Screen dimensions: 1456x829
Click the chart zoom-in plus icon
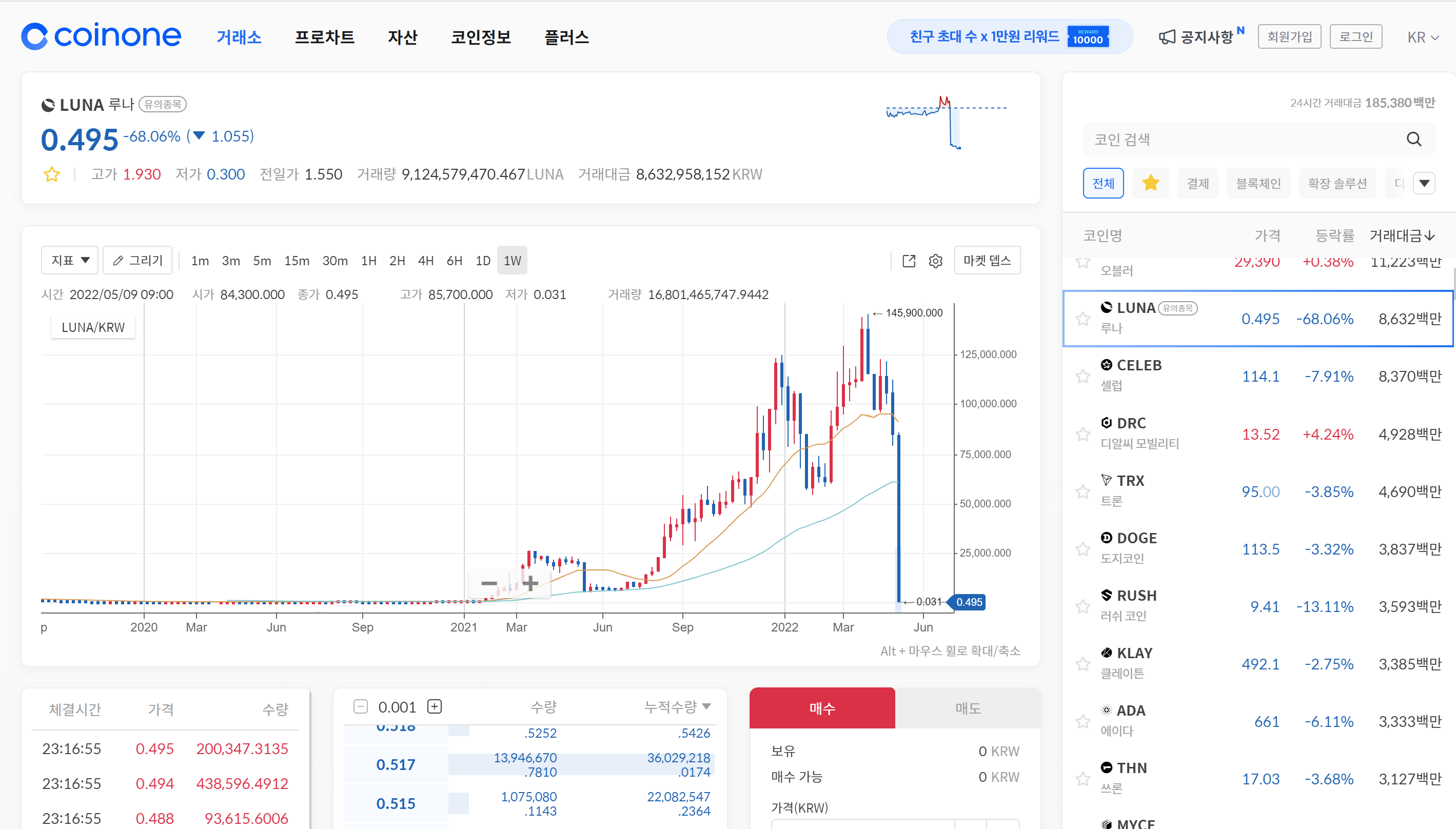tap(530, 583)
